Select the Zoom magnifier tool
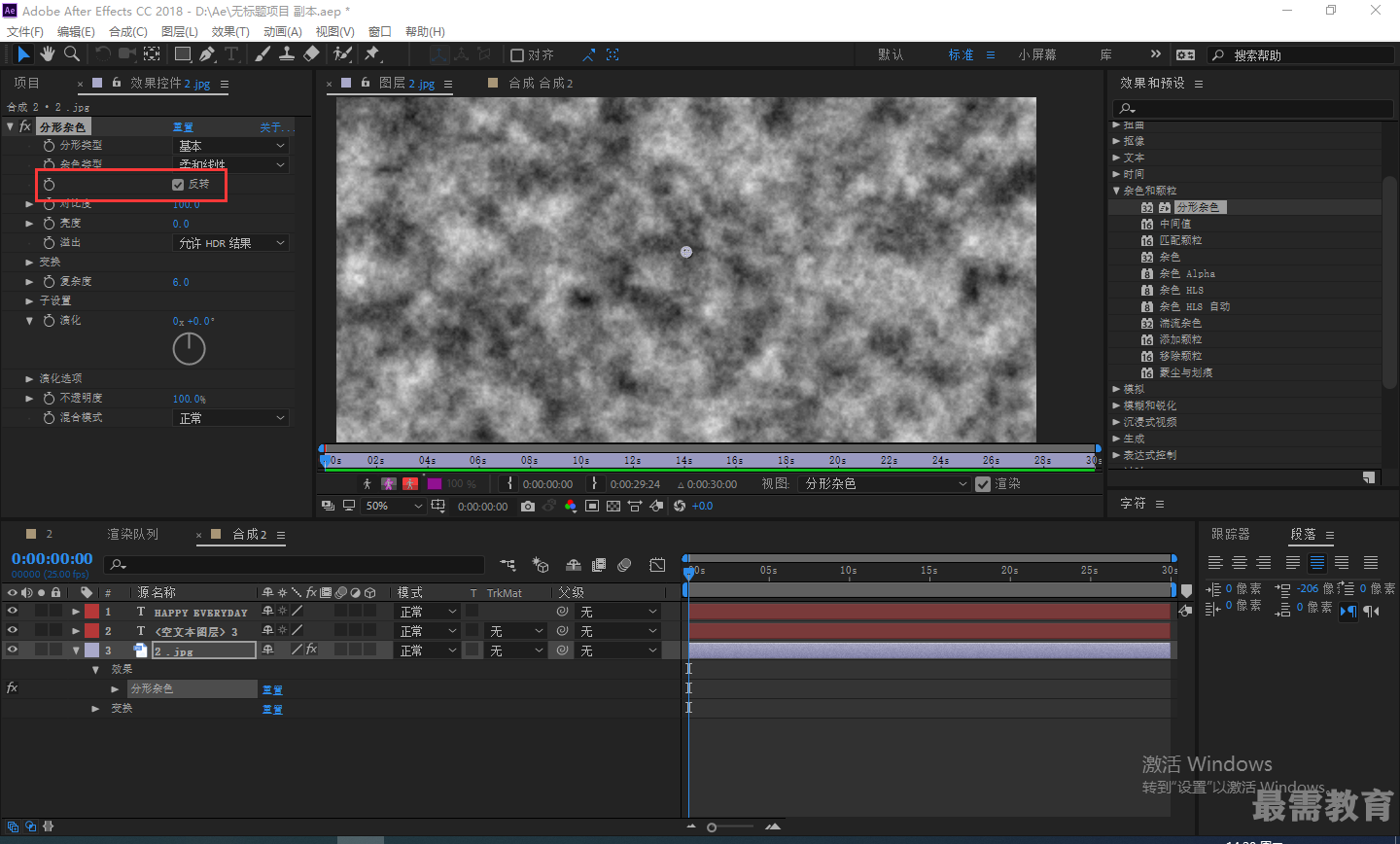1400x844 pixels. [x=72, y=54]
